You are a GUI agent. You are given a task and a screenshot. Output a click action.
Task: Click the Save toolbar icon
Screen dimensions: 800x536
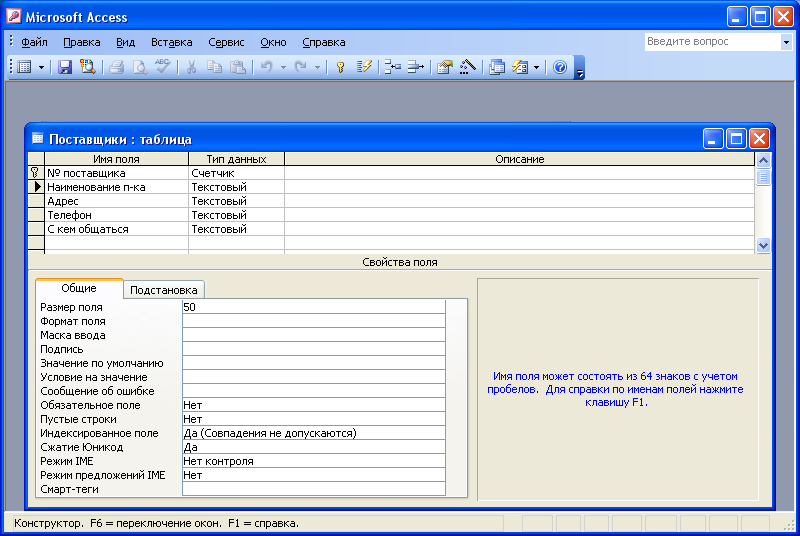[x=65, y=67]
